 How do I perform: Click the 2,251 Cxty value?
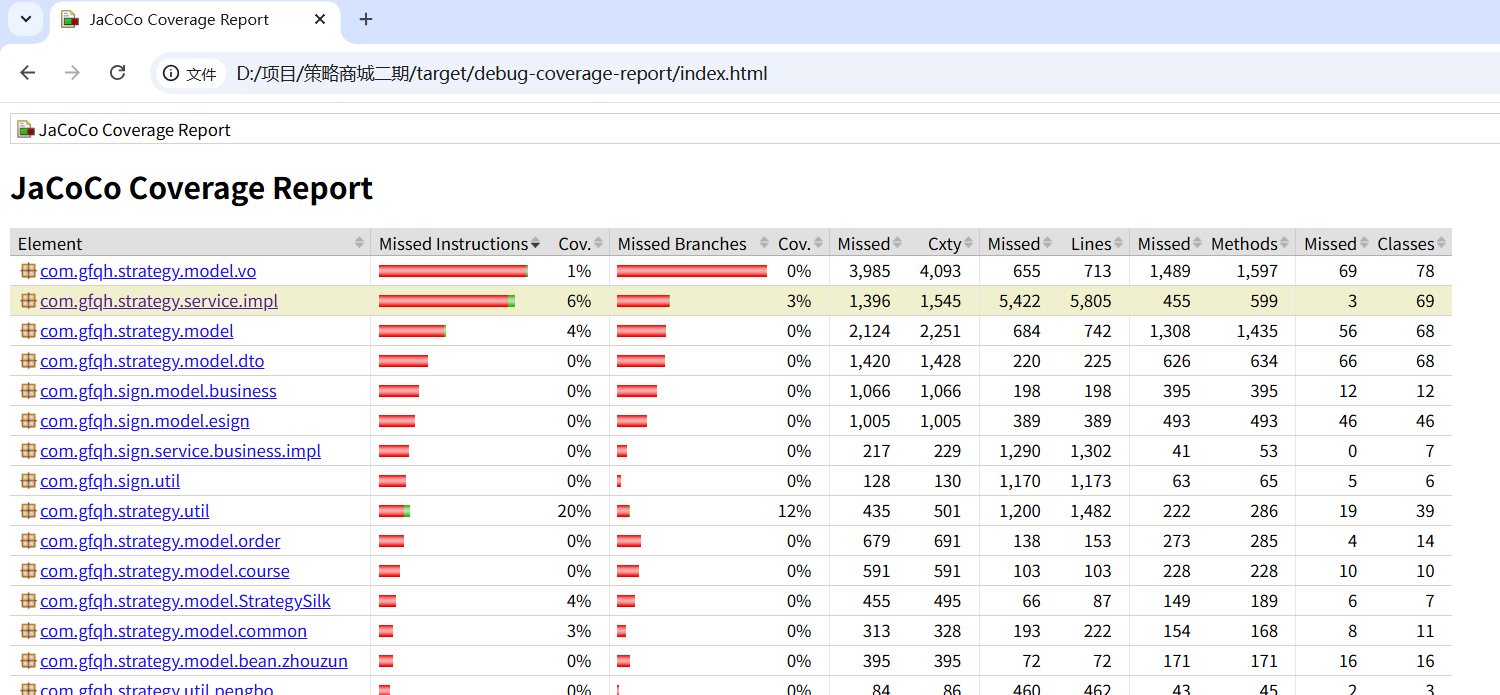pos(940,331)
